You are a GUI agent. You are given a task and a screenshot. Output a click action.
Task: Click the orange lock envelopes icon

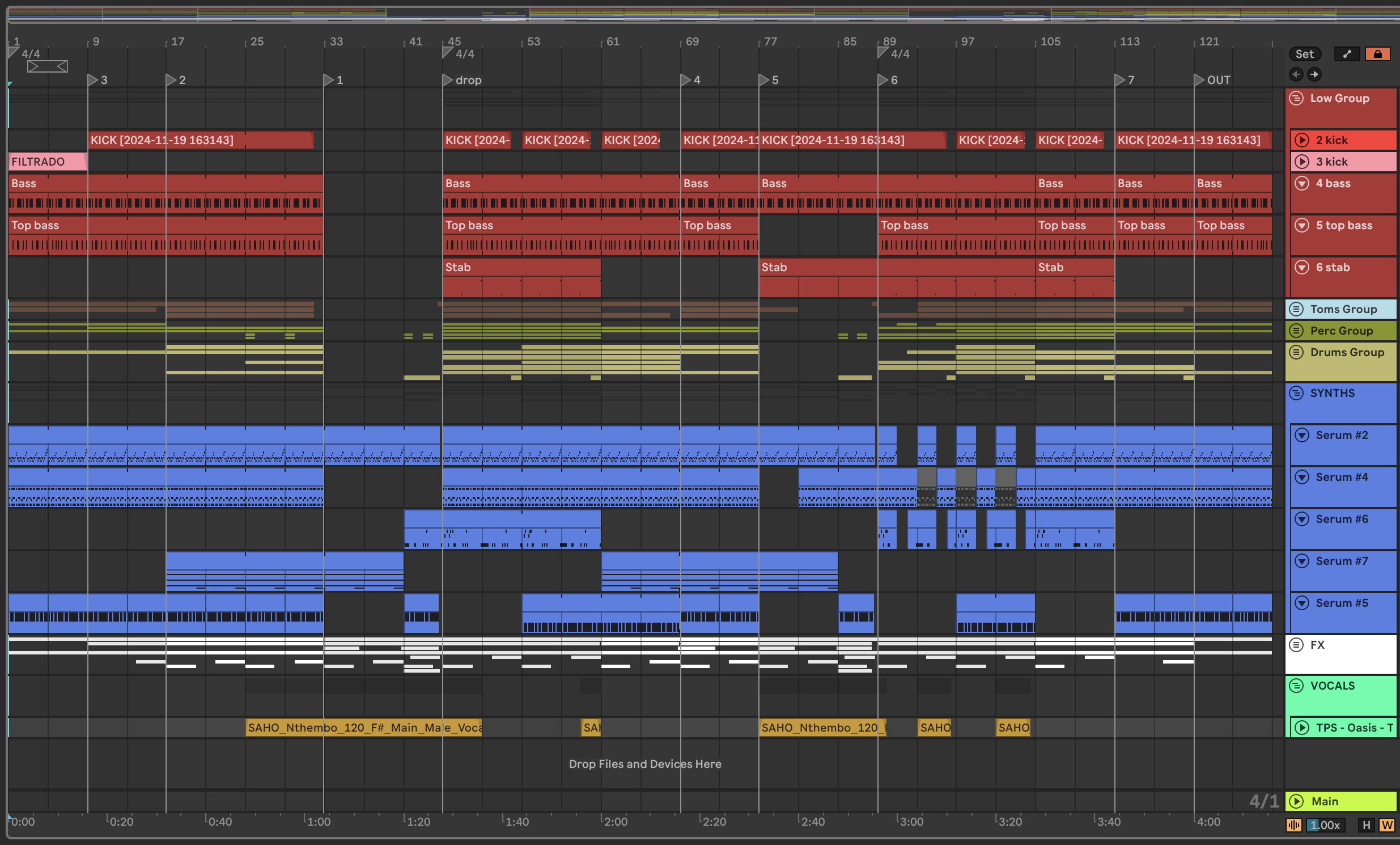pos(1377,54)
